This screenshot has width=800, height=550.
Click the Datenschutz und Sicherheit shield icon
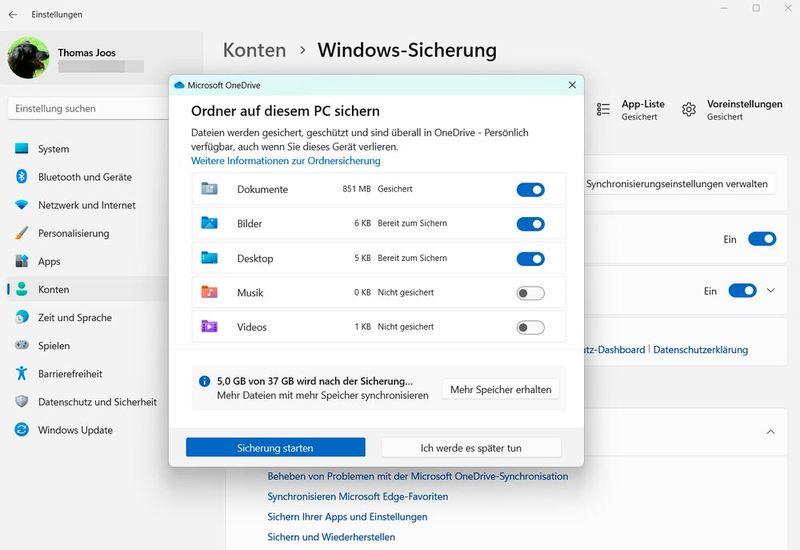21,401
